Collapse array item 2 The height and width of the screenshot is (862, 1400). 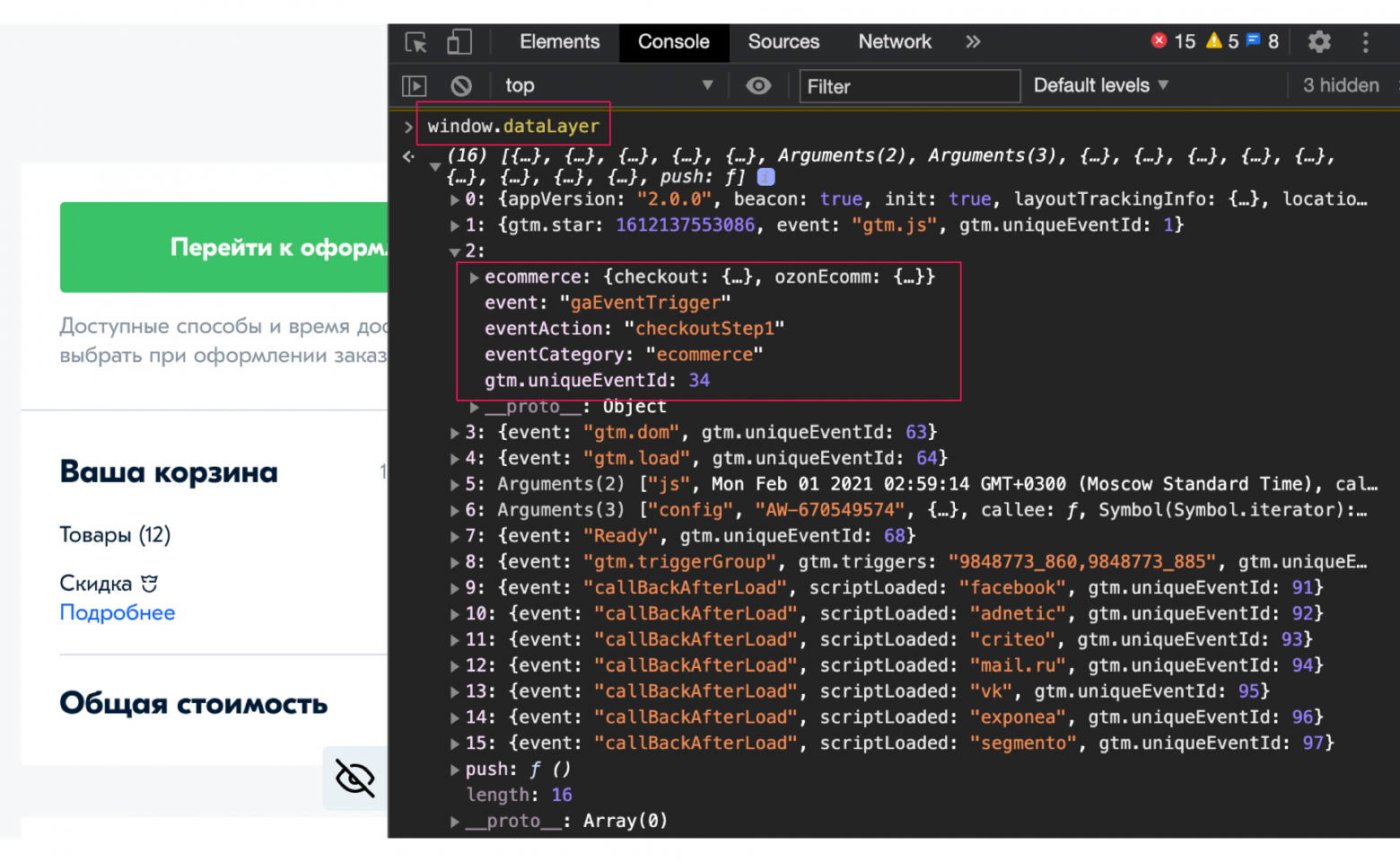pos(455,252)
